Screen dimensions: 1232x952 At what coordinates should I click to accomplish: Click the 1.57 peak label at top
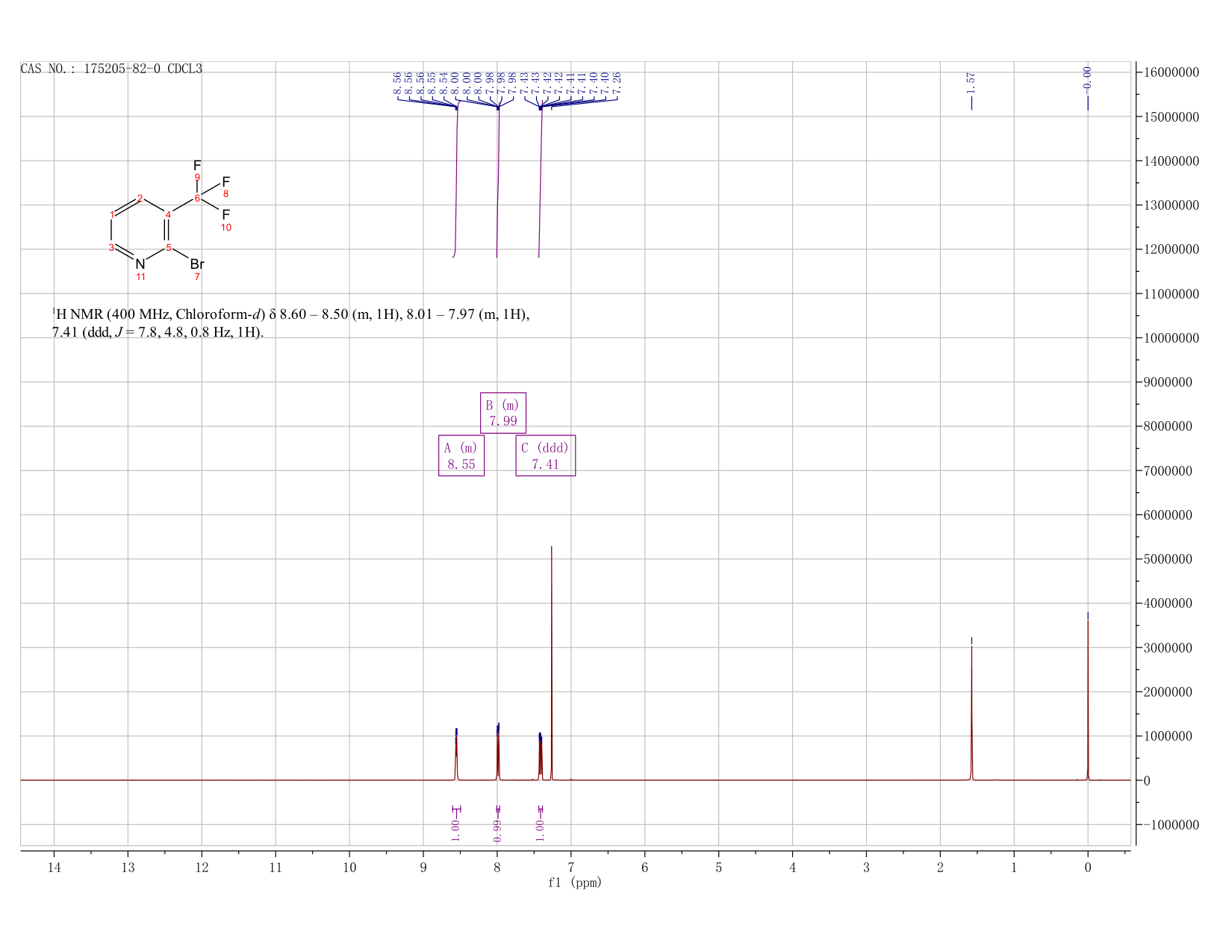[x=971, y=83]
